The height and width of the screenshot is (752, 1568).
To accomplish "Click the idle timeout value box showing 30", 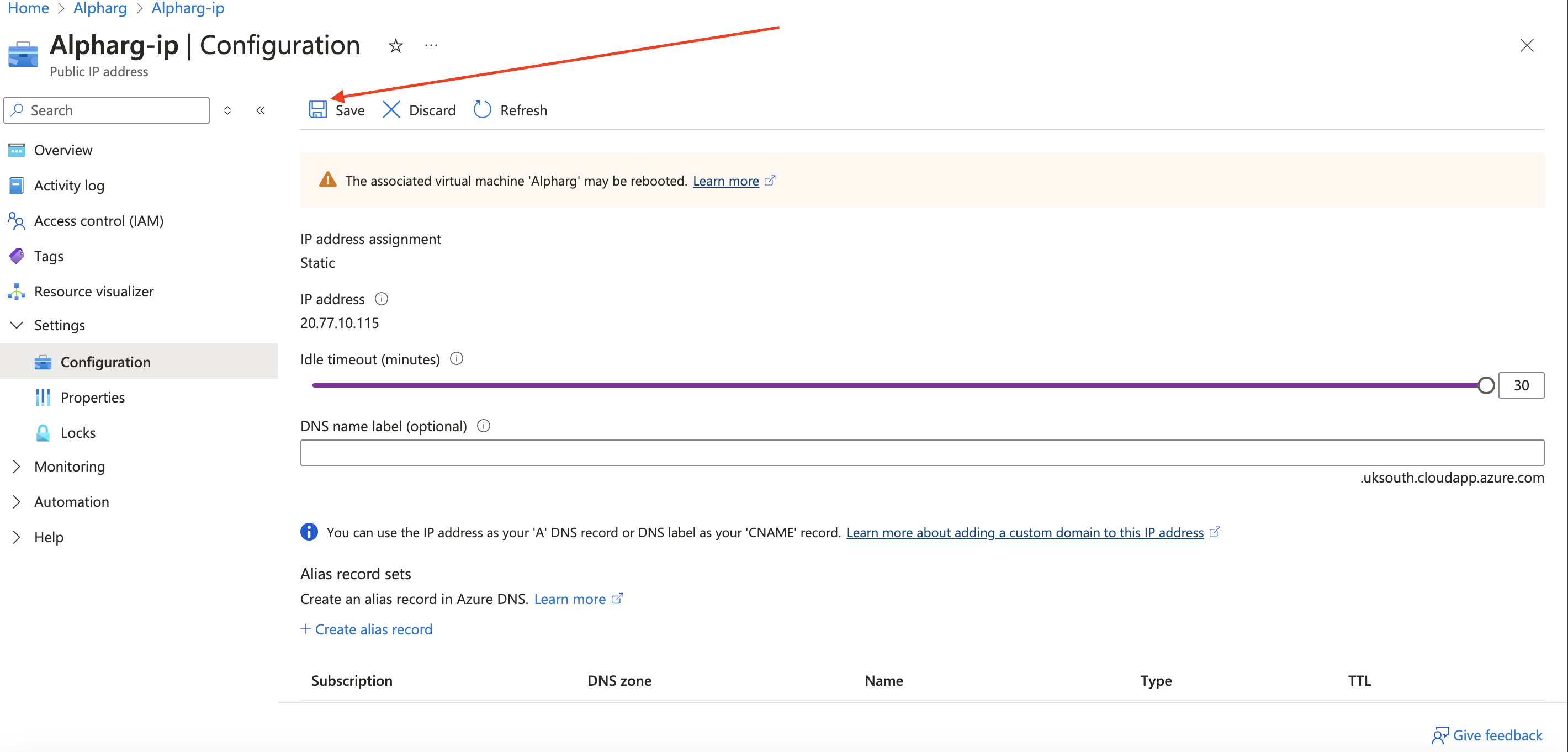I will click(x=1521, y=385).
